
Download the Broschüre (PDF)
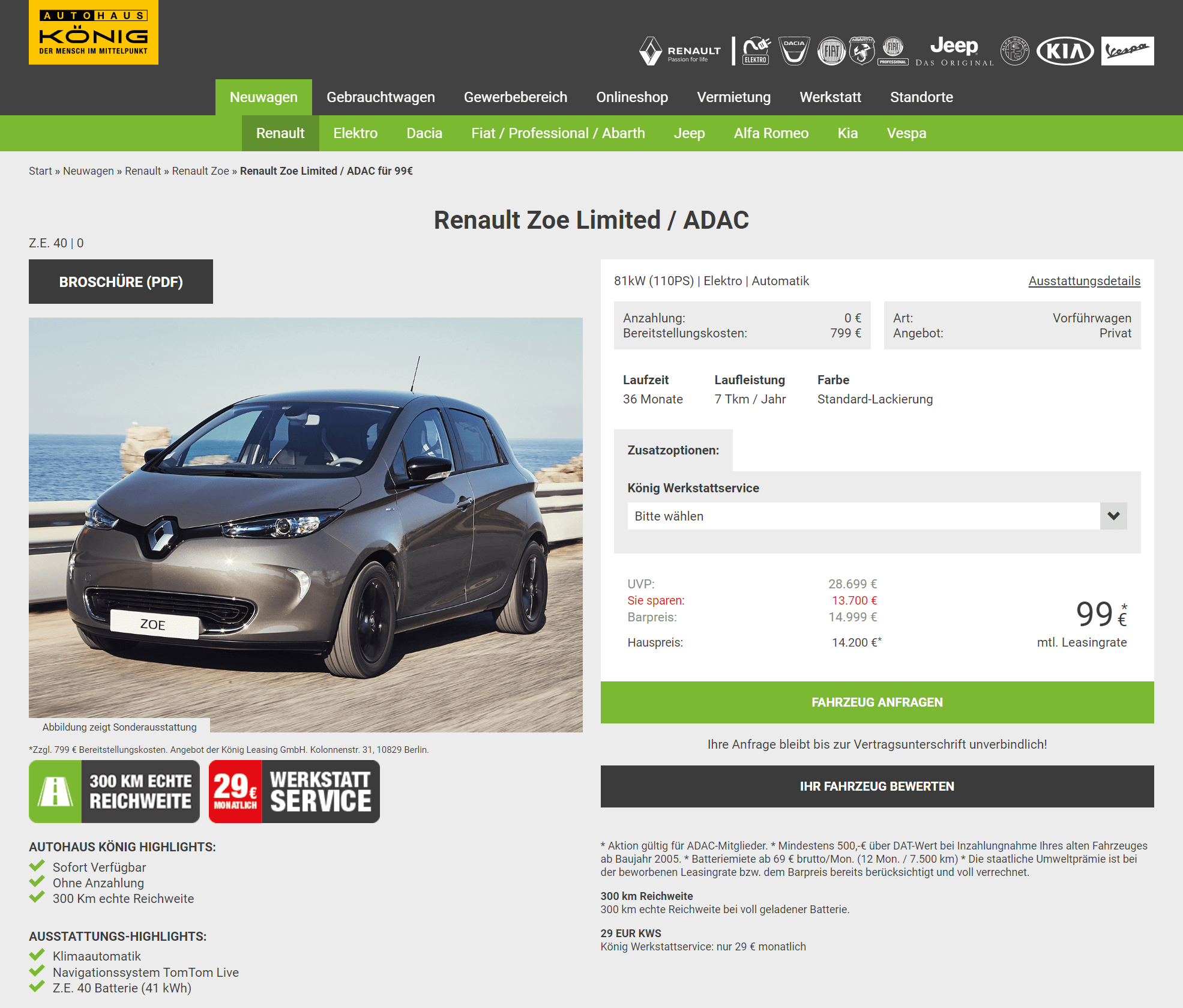click(121, 282)
